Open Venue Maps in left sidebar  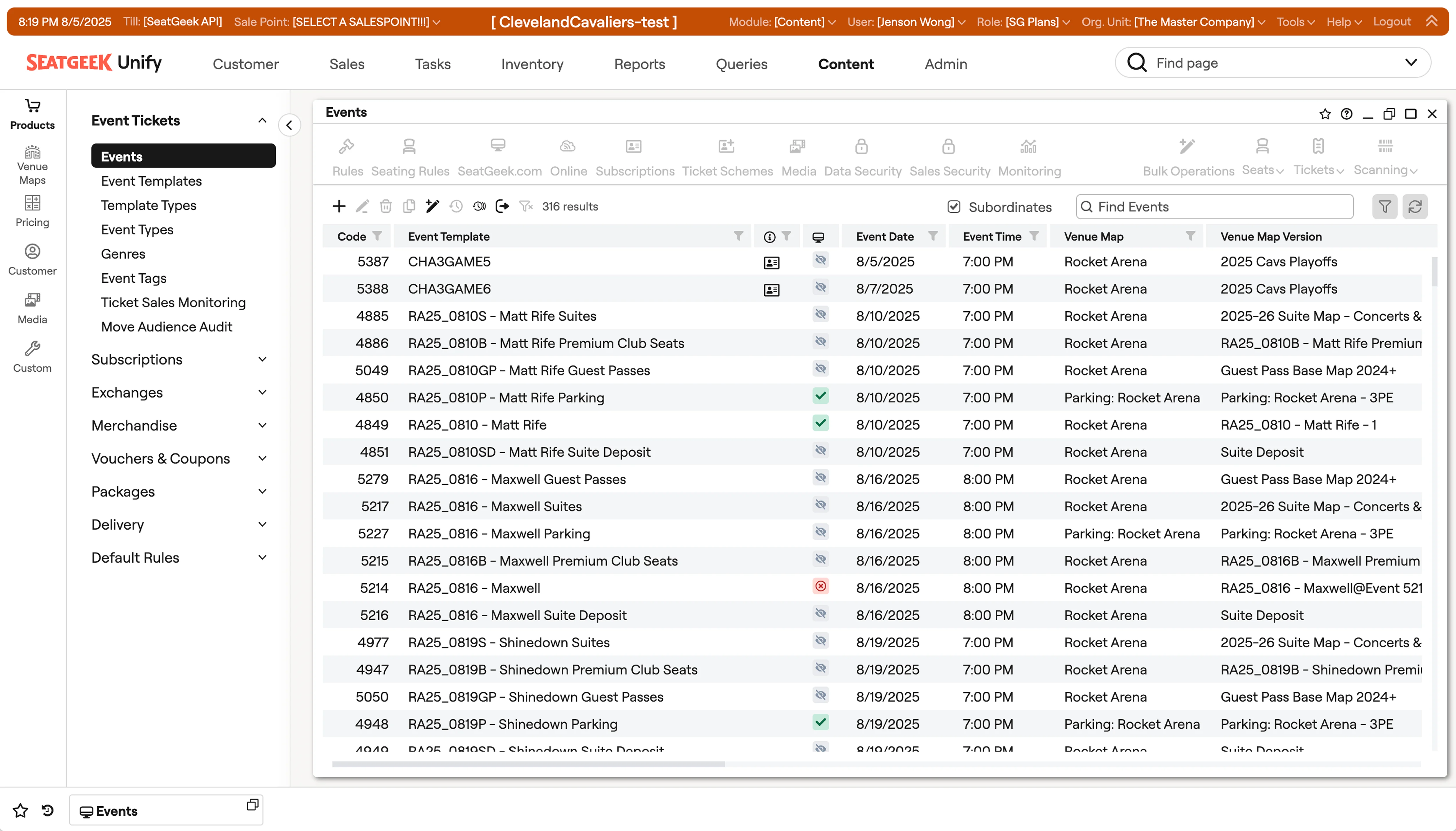point(32,165)
